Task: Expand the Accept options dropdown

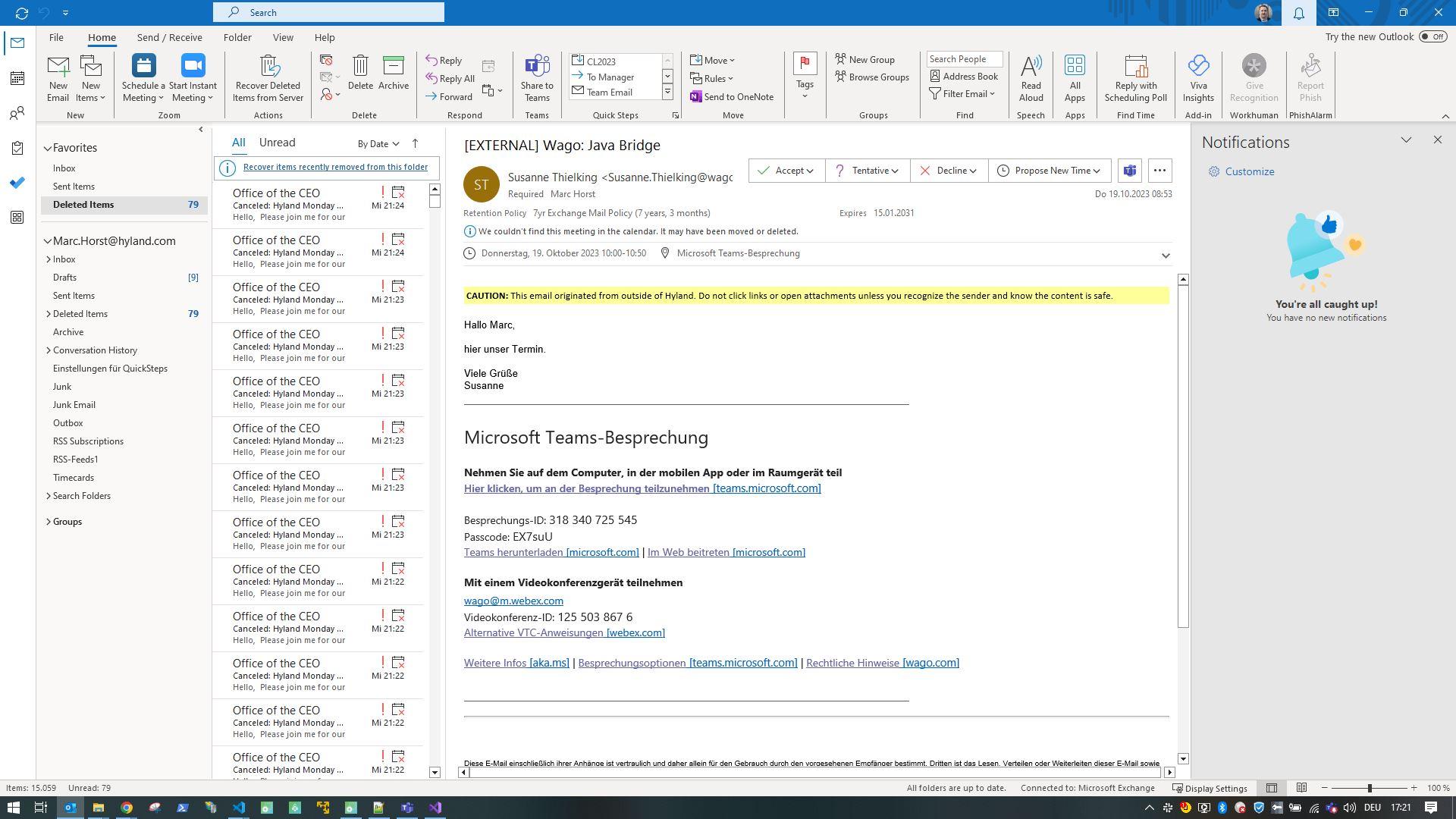Action: [x=810, y=171]
